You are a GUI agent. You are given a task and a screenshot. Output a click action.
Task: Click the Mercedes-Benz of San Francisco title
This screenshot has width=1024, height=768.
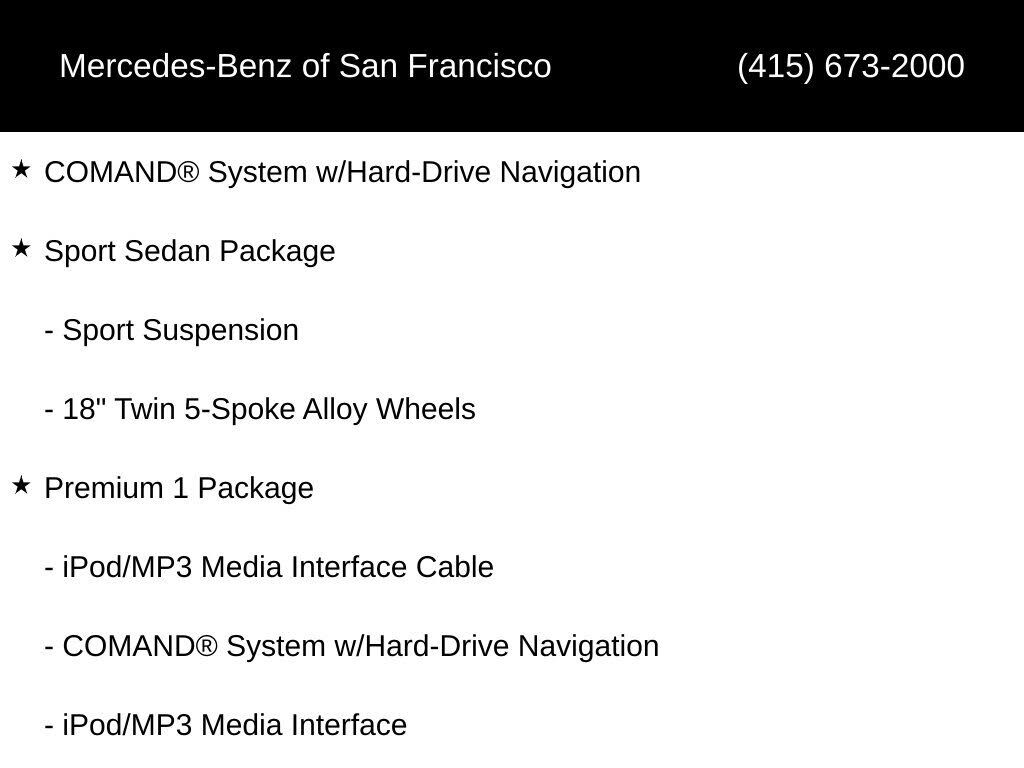[x=306, y=66]
